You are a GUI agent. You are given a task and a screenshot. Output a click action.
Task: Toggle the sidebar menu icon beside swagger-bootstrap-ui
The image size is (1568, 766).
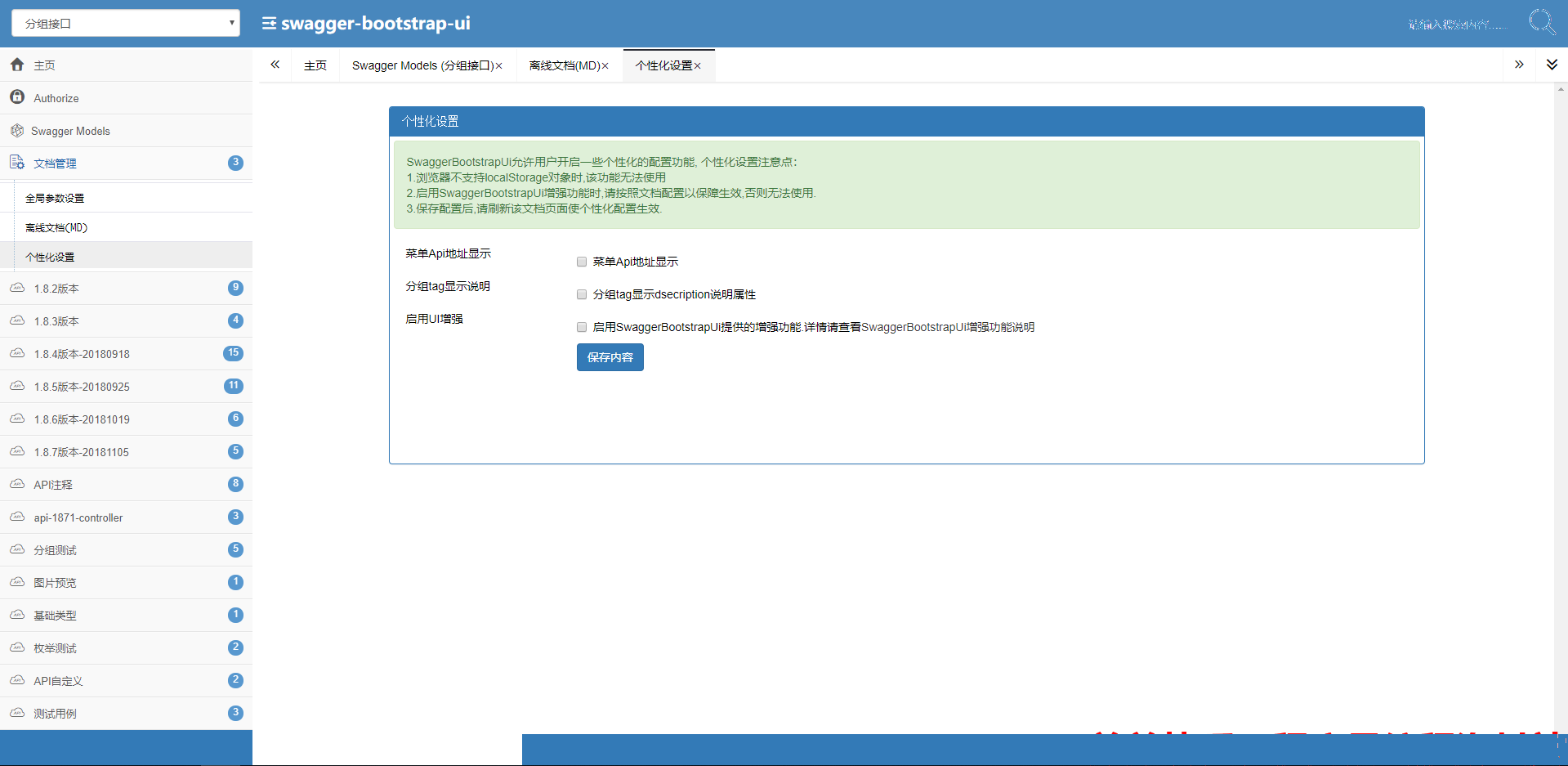(269, 24)
